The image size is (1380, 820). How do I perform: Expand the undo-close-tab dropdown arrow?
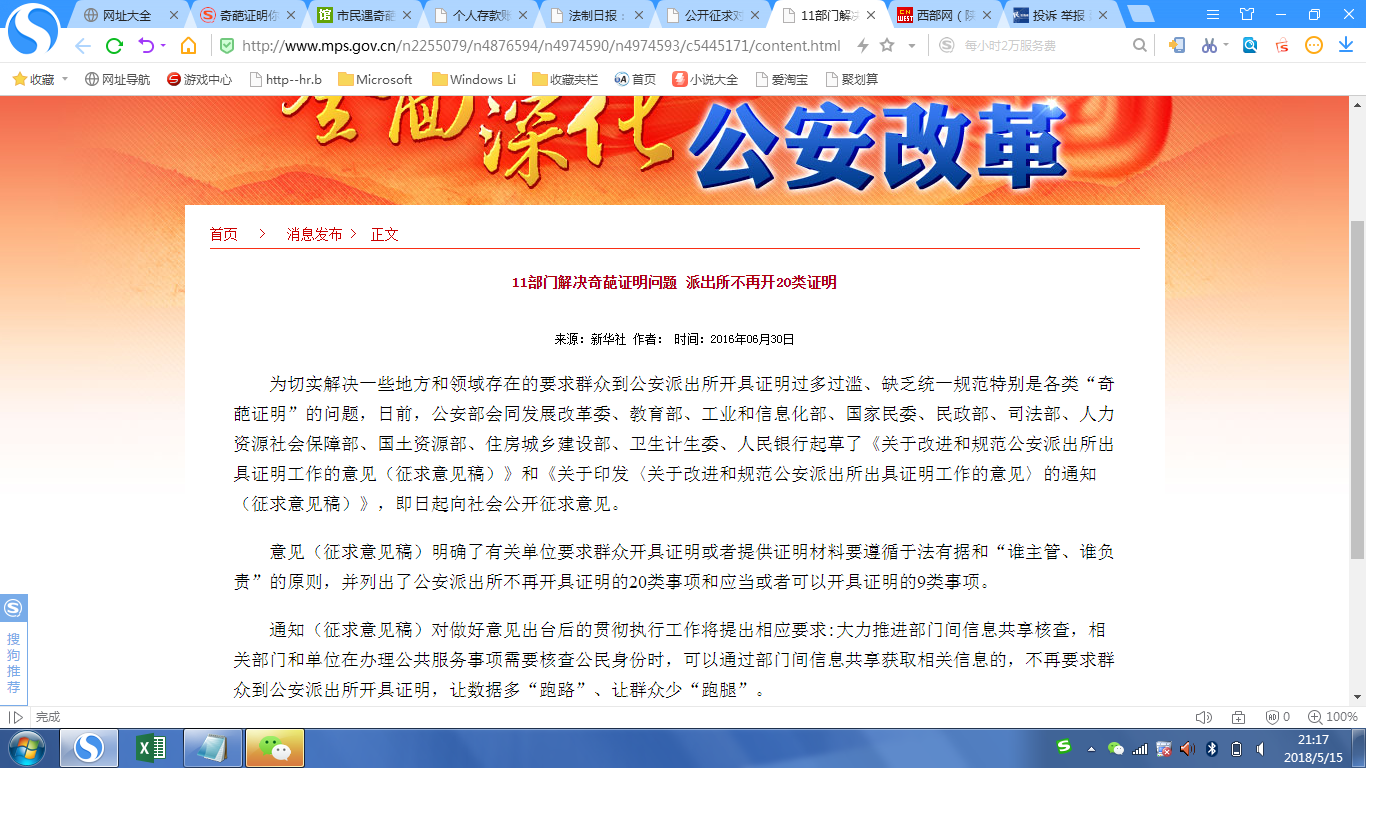point(163,46)
